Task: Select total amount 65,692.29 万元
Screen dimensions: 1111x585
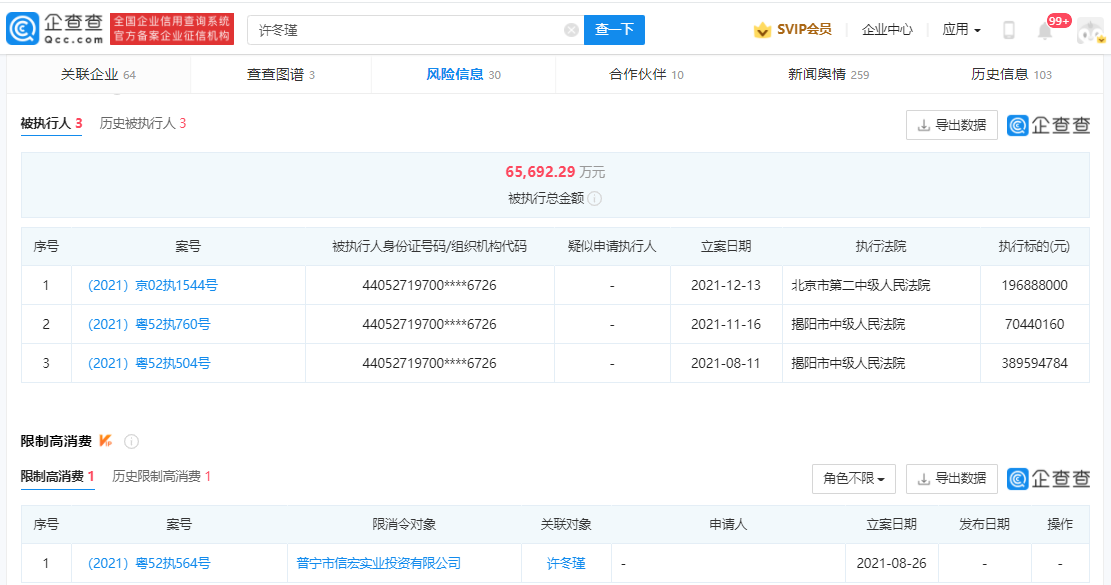Action: click(555, 172)
